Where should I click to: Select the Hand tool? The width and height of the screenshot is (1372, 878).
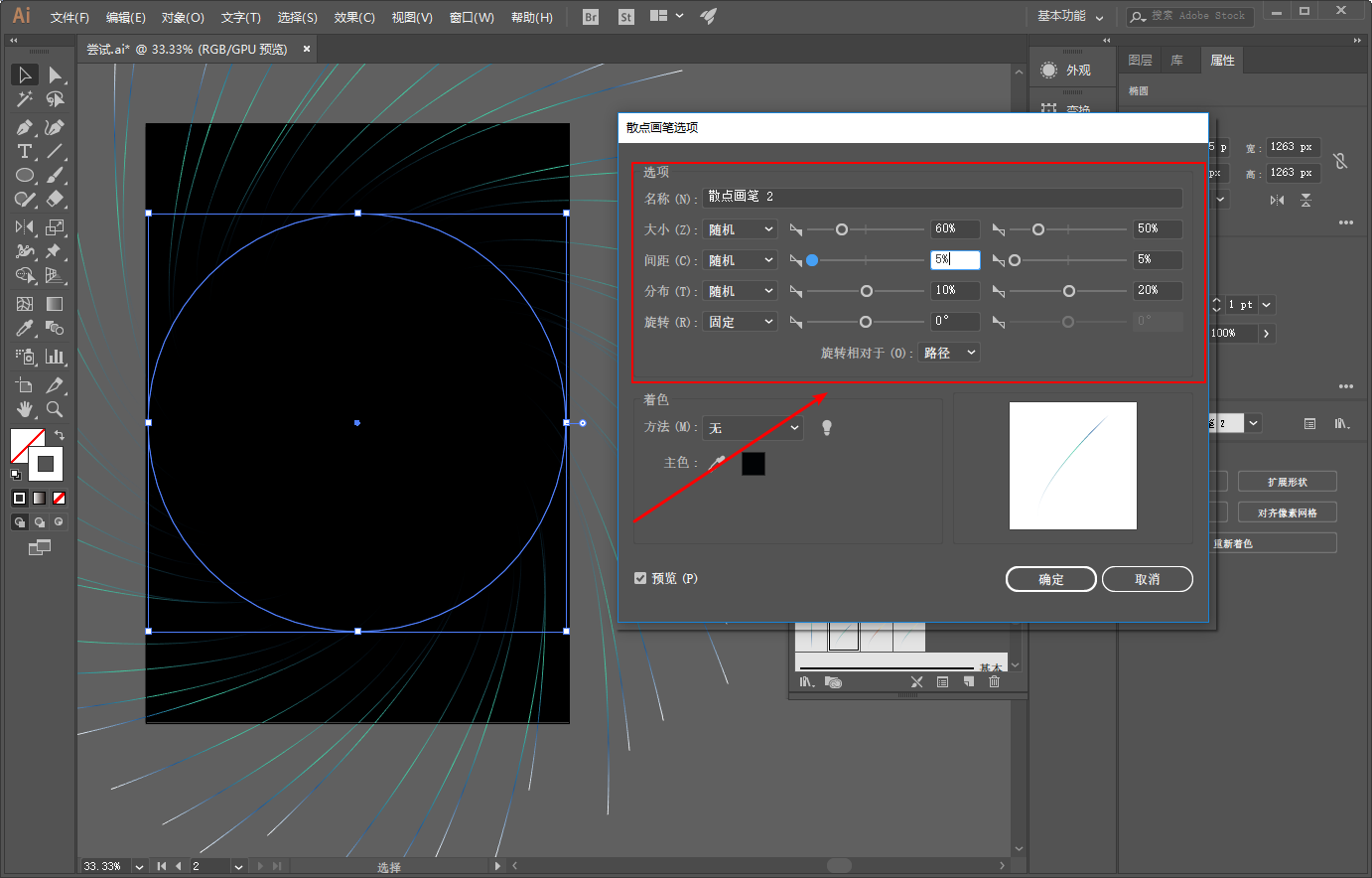pos(25,409)
